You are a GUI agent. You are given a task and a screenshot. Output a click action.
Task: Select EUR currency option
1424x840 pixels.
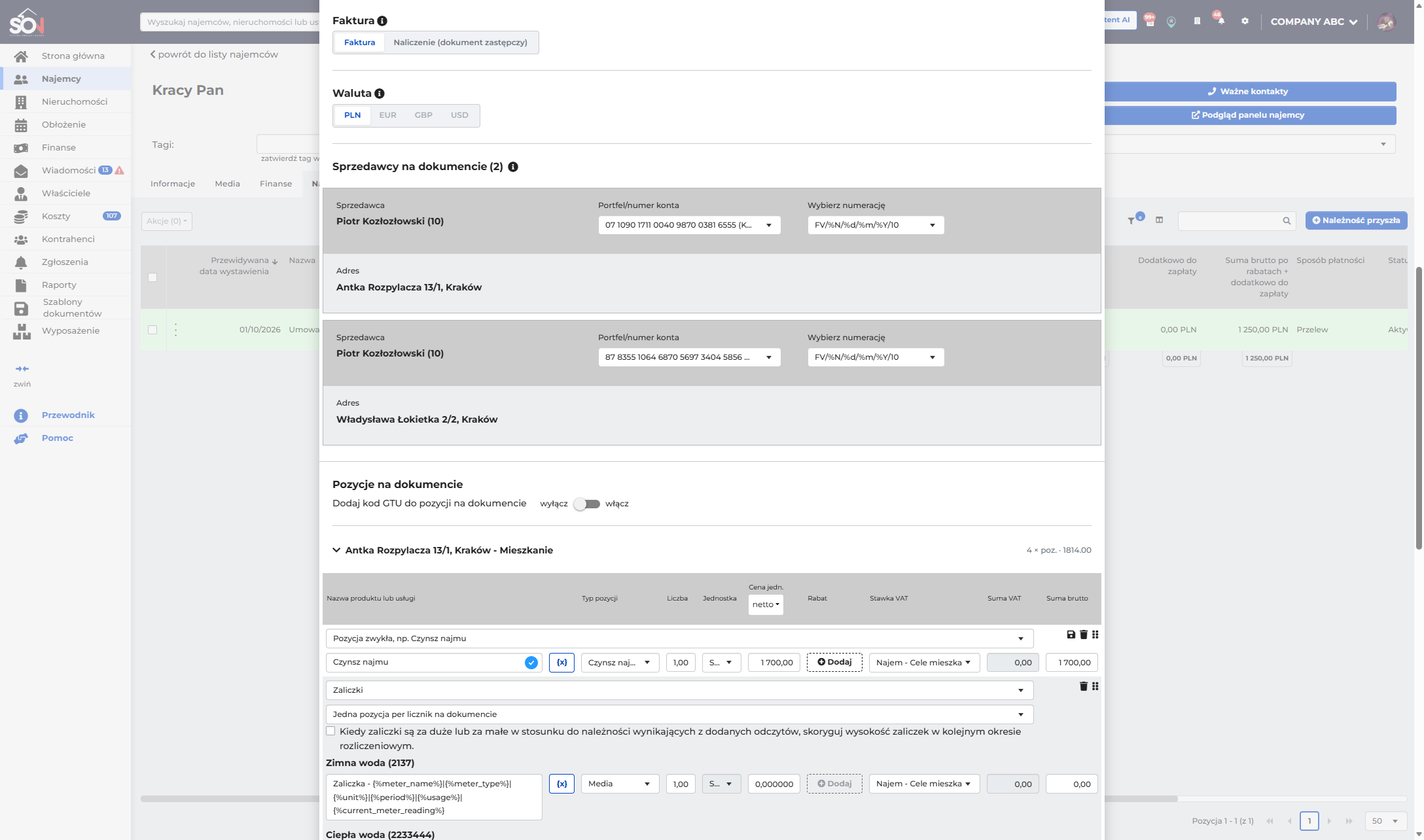point(387,115)
